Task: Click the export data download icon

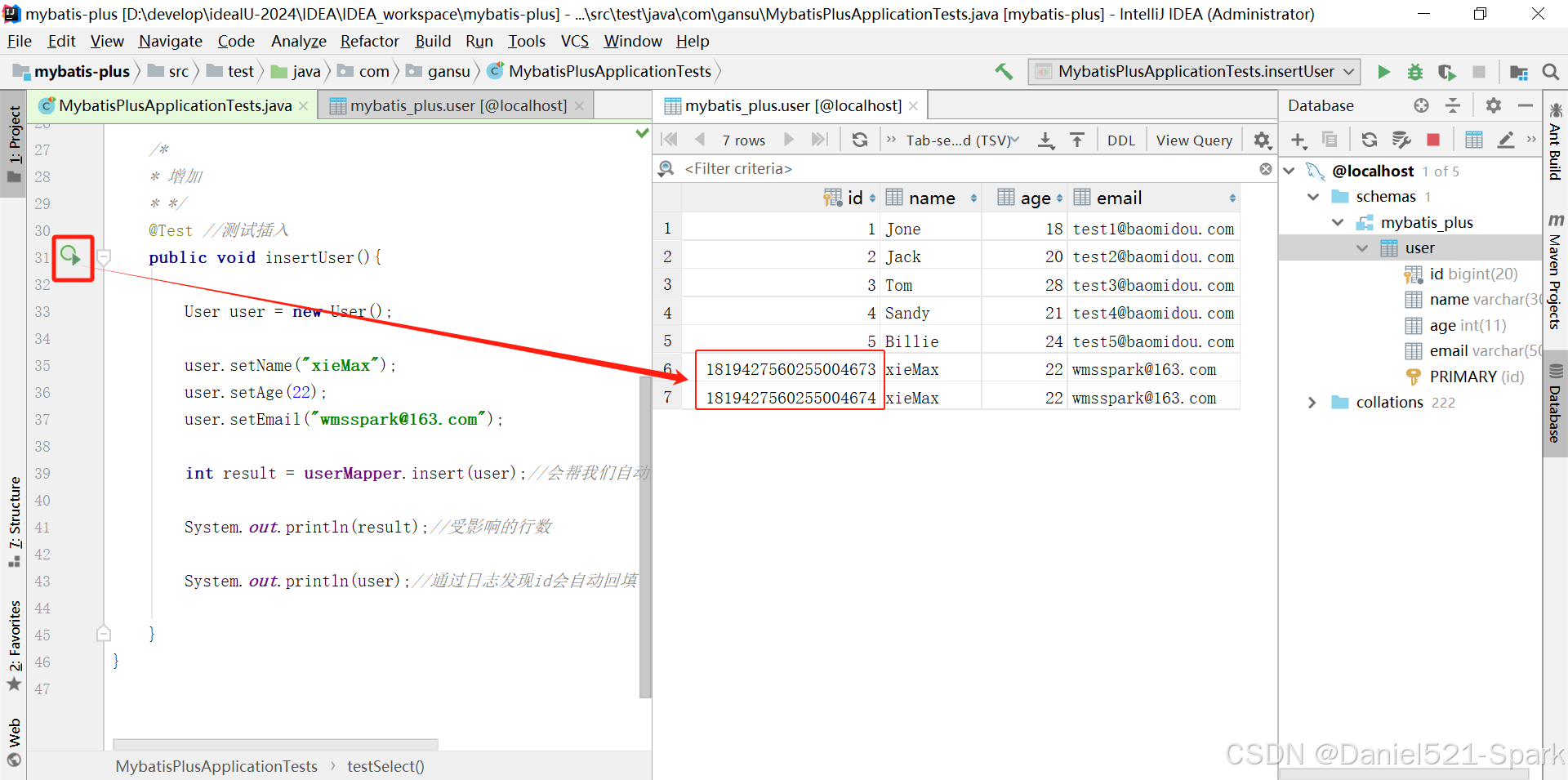Action: point(1046,140)
